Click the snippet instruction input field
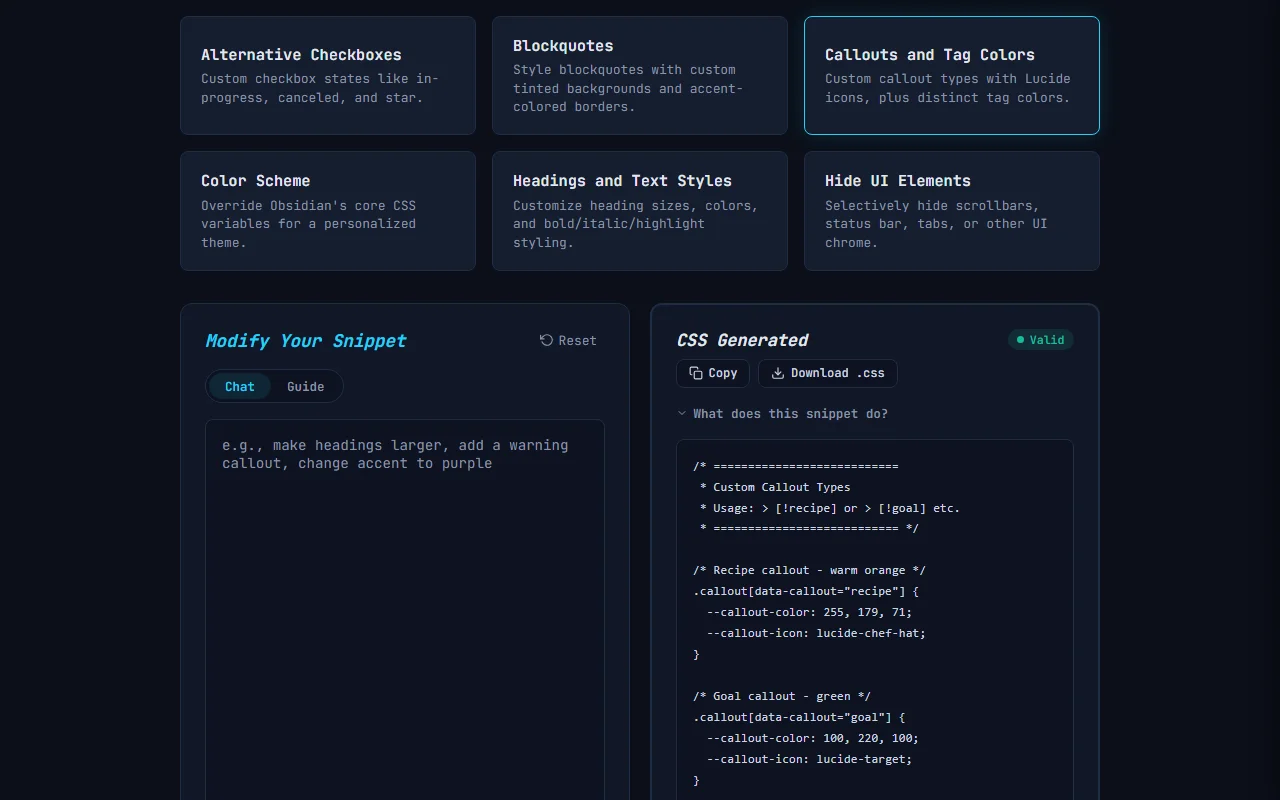Image resolution: width=1280 pixels, height=800 pixels. (x=404, y=550)
